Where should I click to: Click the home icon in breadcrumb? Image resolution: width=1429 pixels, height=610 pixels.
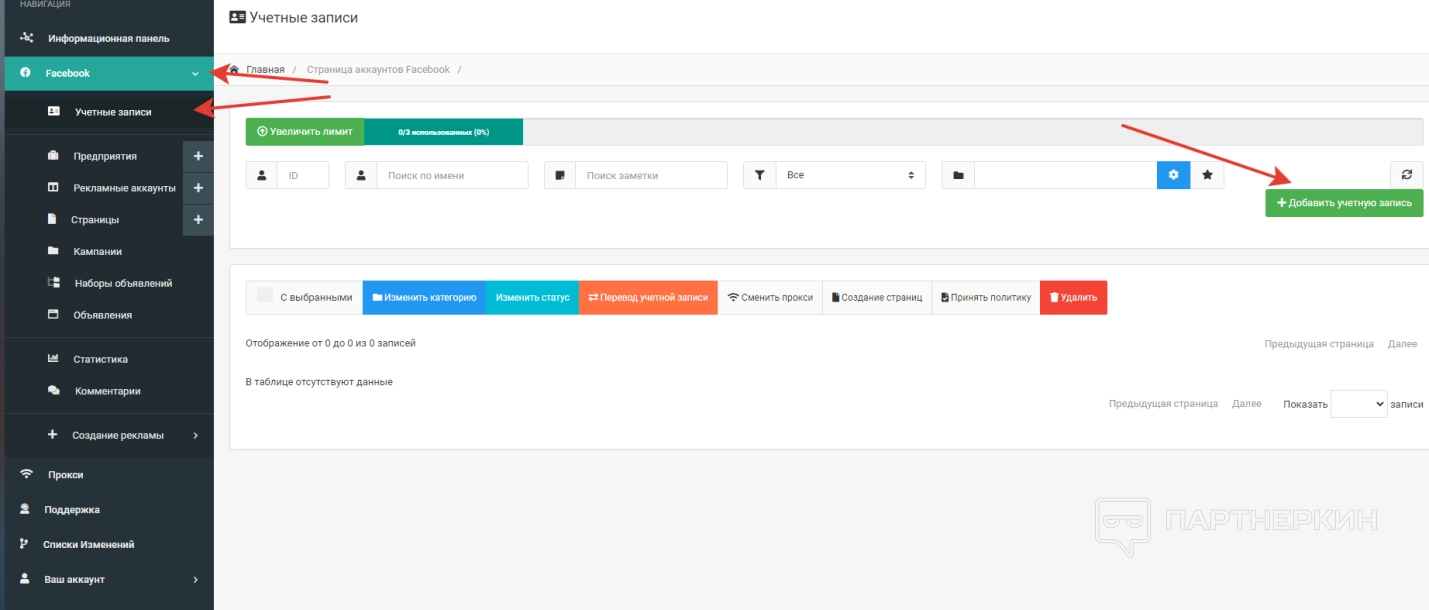[234, 69]
